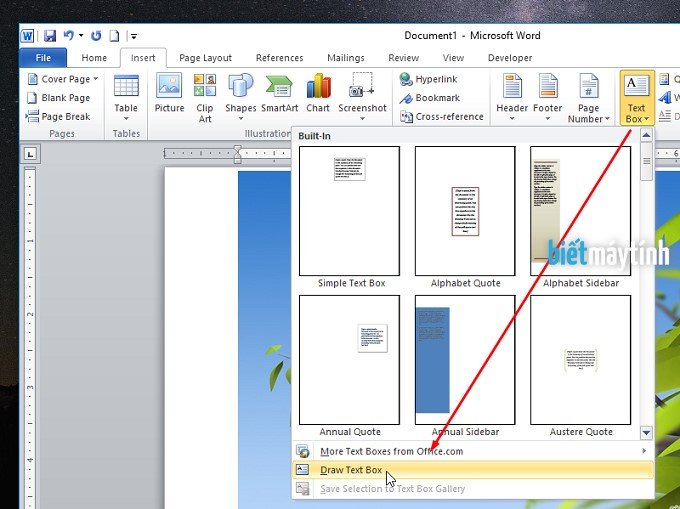Open the References tab

coord(279,58)
